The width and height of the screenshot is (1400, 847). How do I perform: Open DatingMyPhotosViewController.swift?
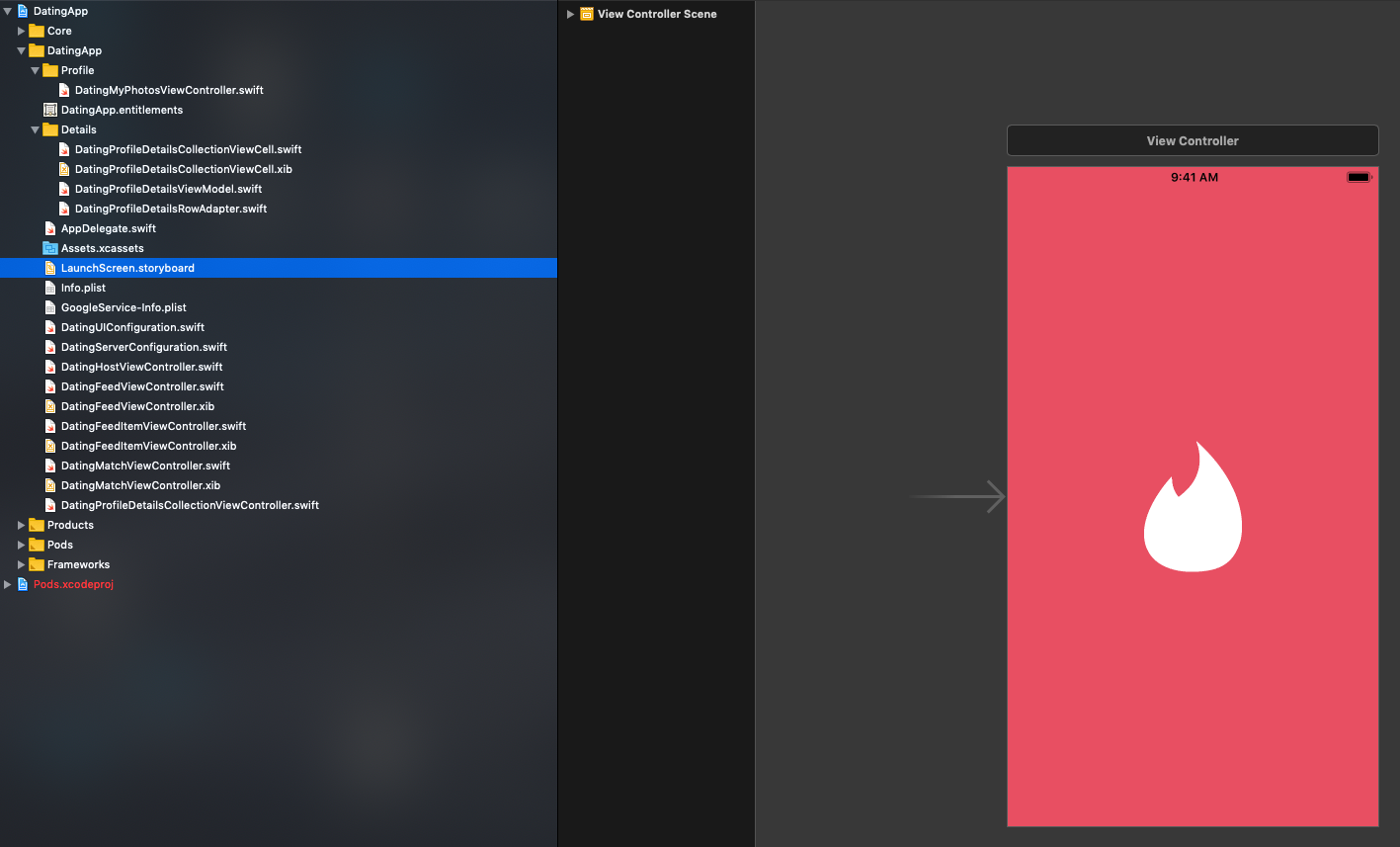click(169, 90)
